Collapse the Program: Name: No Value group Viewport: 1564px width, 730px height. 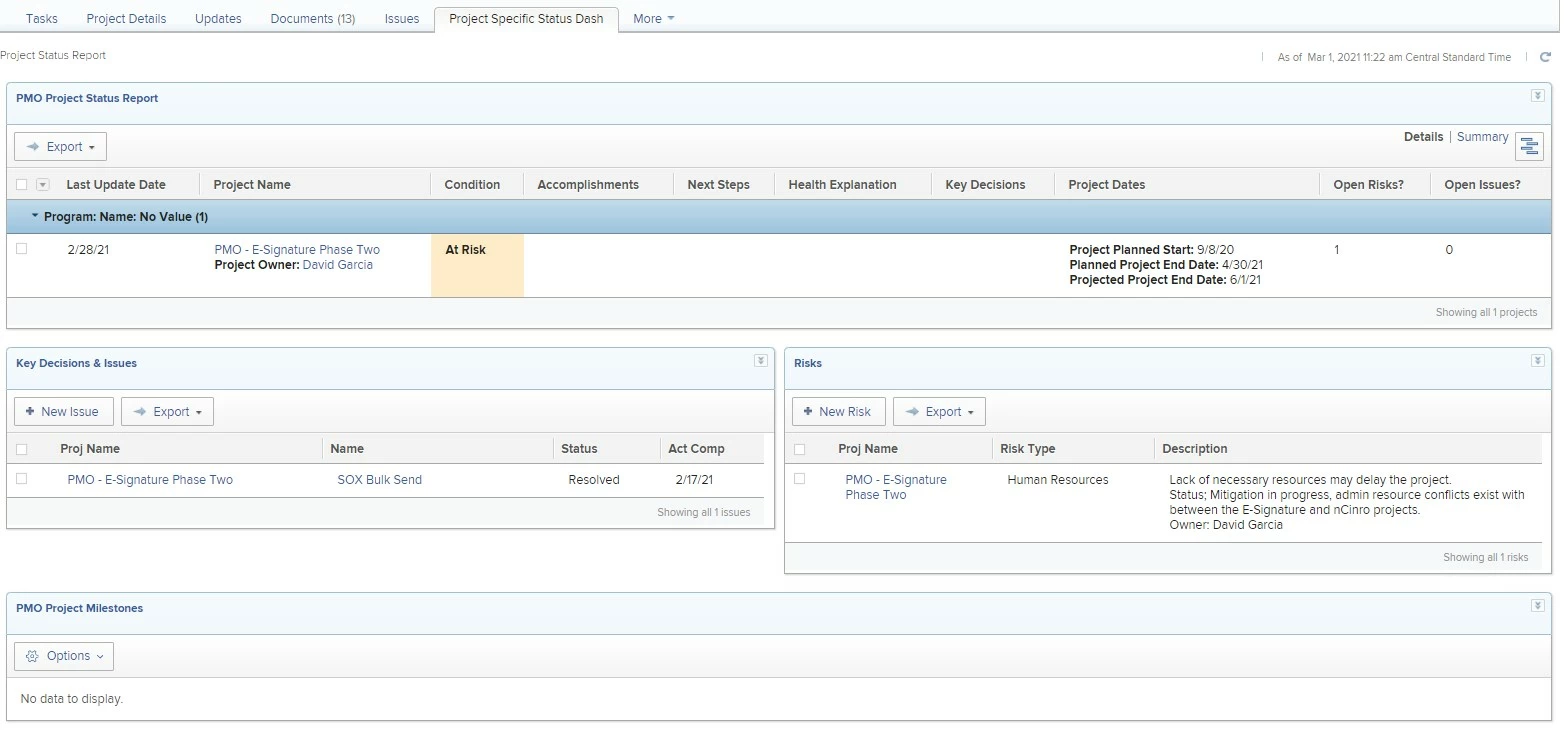point(36,216)
